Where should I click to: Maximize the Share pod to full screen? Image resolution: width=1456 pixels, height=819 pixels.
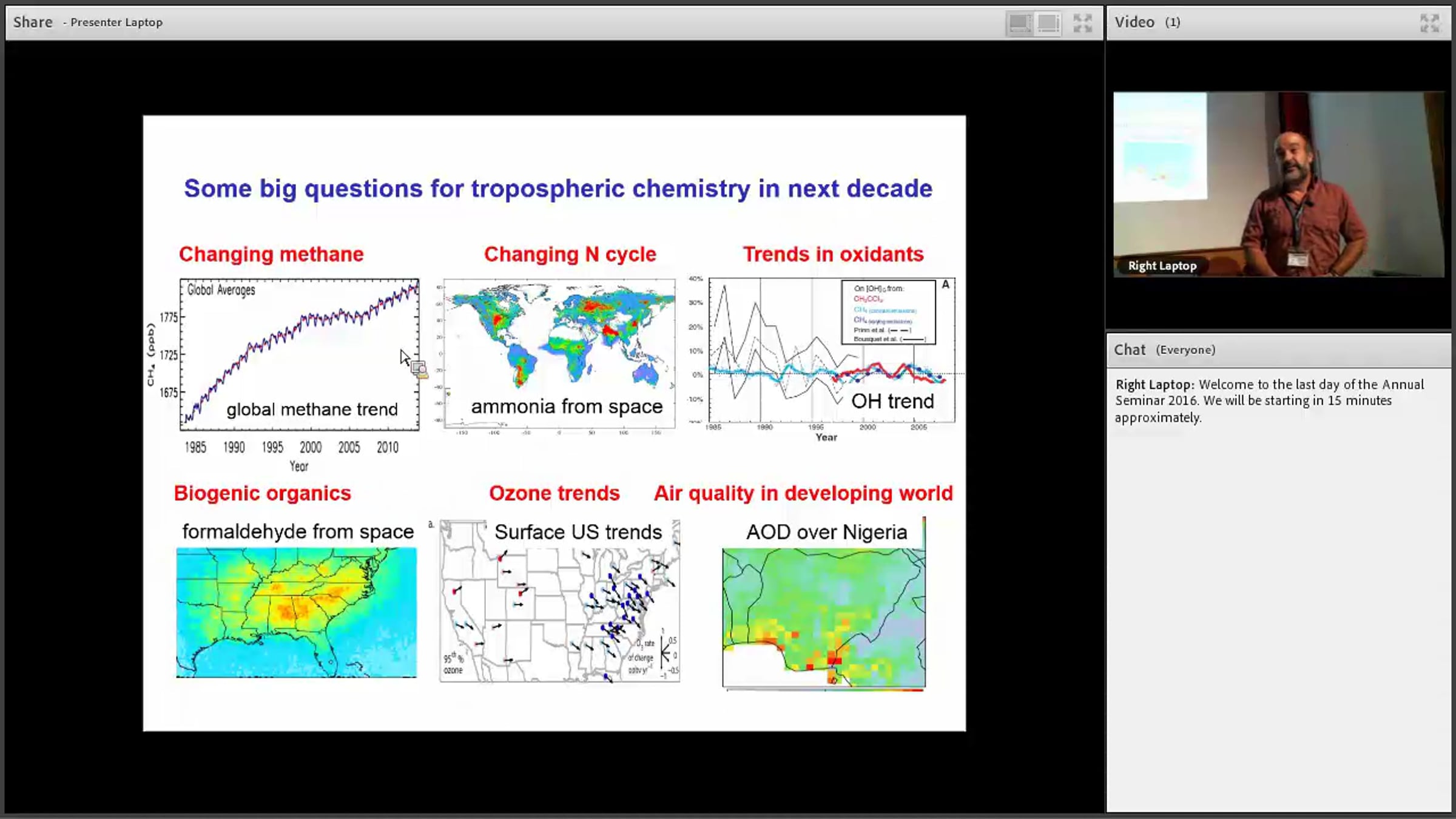point(1082,23)
